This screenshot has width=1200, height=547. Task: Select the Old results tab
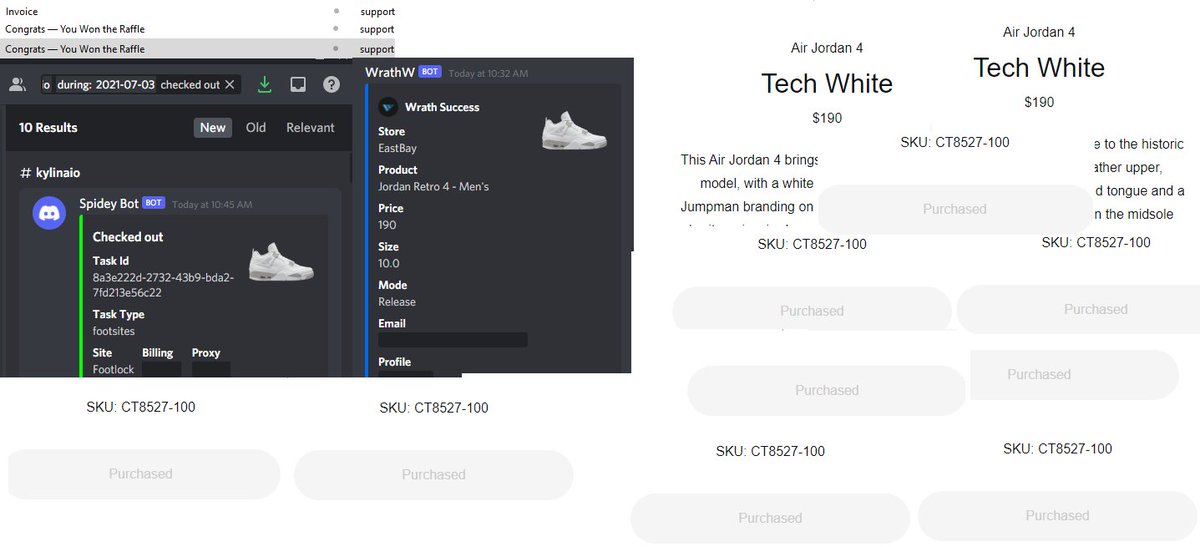256,127
